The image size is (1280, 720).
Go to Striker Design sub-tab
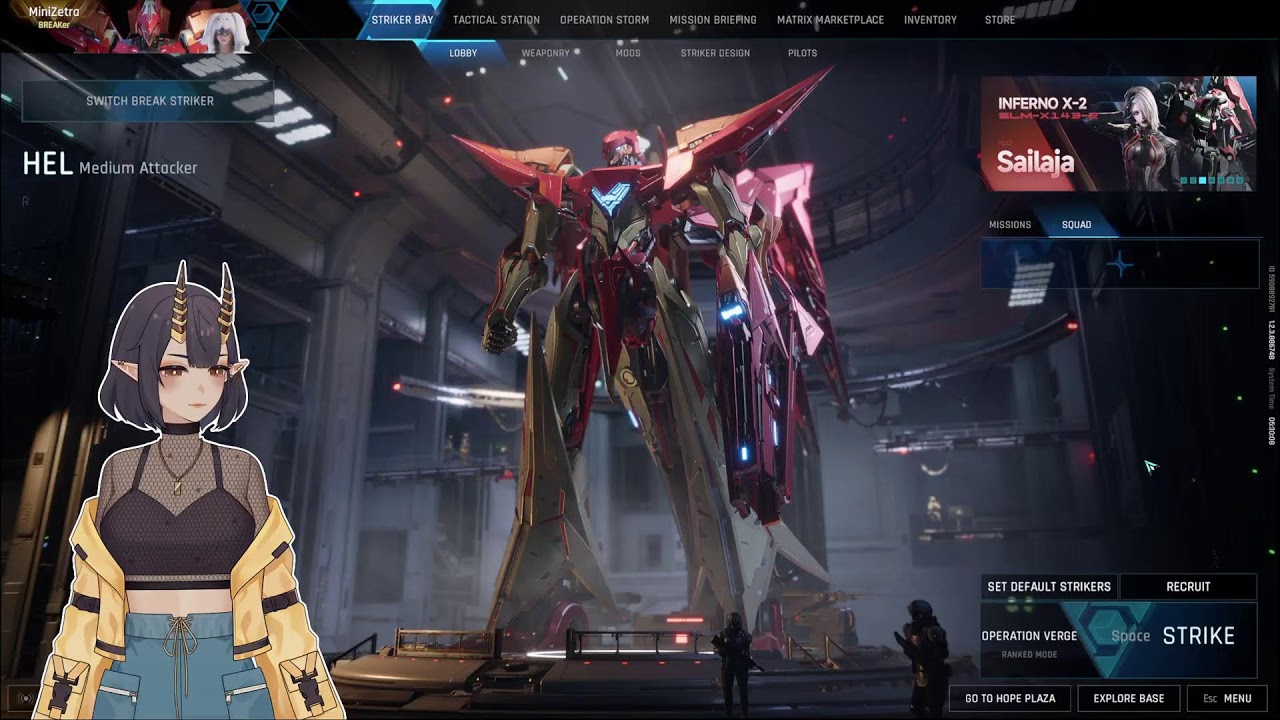tap(715, 53)
